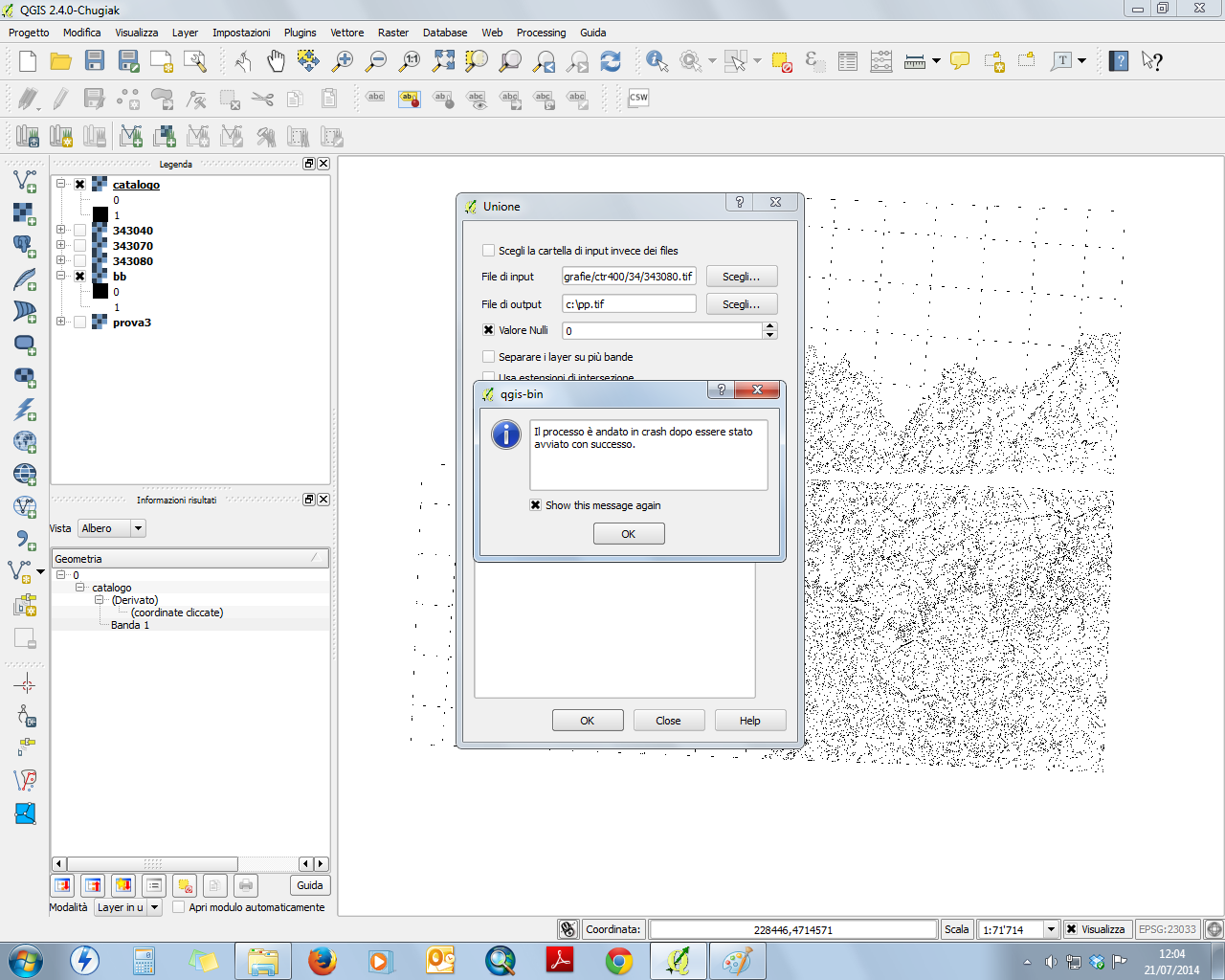Enable Apri modulo automaticamente checkbox
Screen dimensions: 1225x980
179,907
